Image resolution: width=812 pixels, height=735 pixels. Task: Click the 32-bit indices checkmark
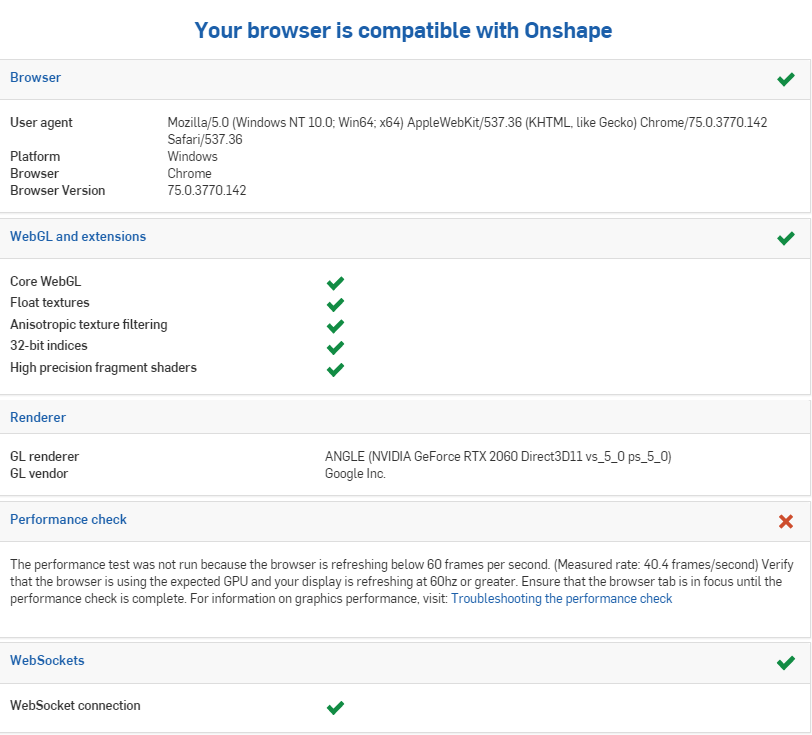pos(335,347)
